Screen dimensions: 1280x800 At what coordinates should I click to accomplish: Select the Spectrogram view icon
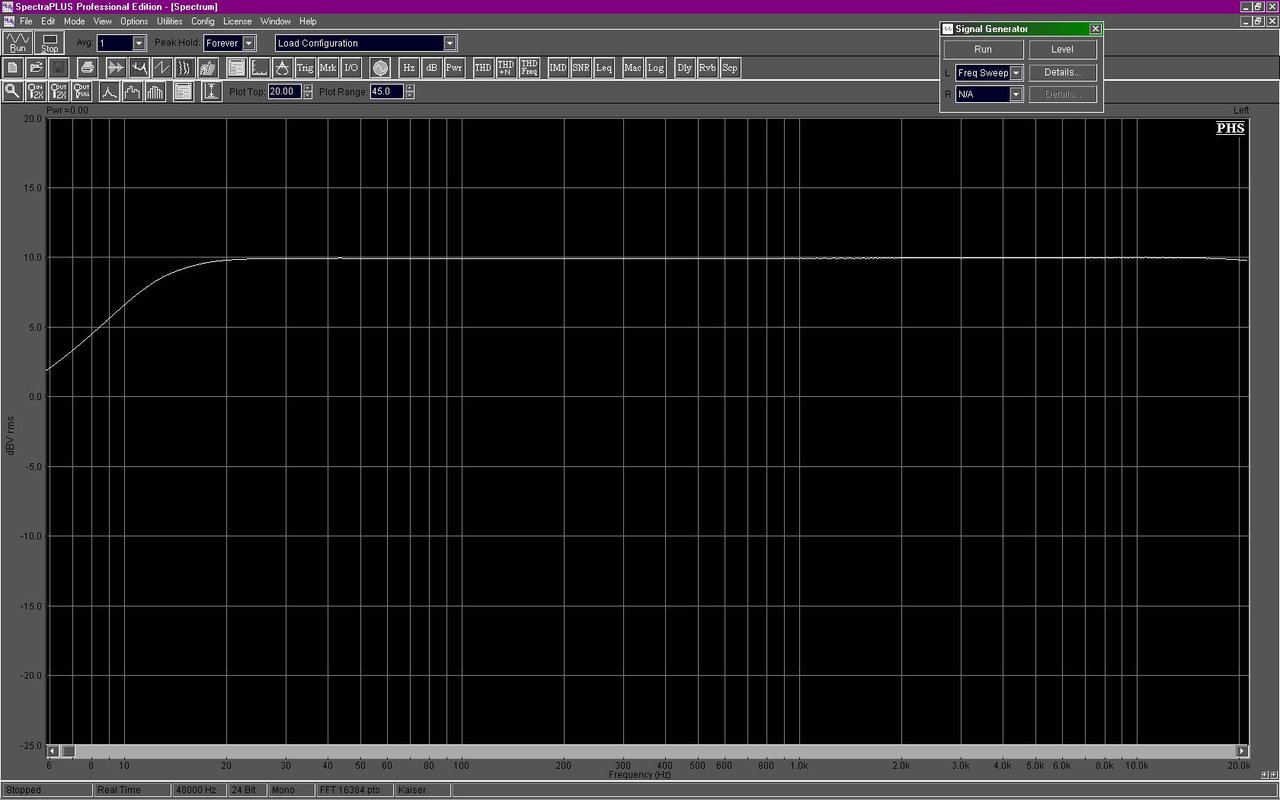(x=184, y=68)
